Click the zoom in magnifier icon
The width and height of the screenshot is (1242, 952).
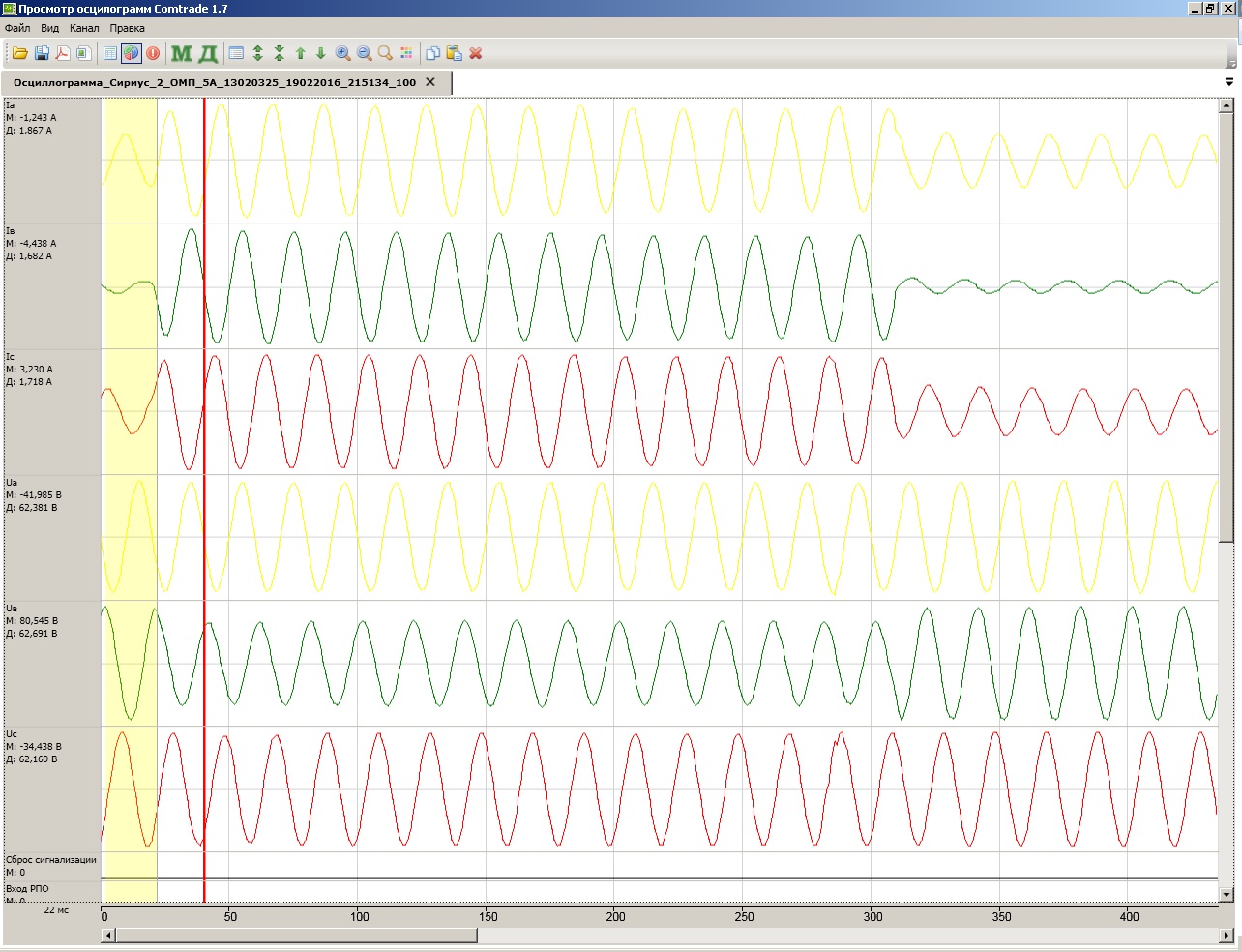342,53
